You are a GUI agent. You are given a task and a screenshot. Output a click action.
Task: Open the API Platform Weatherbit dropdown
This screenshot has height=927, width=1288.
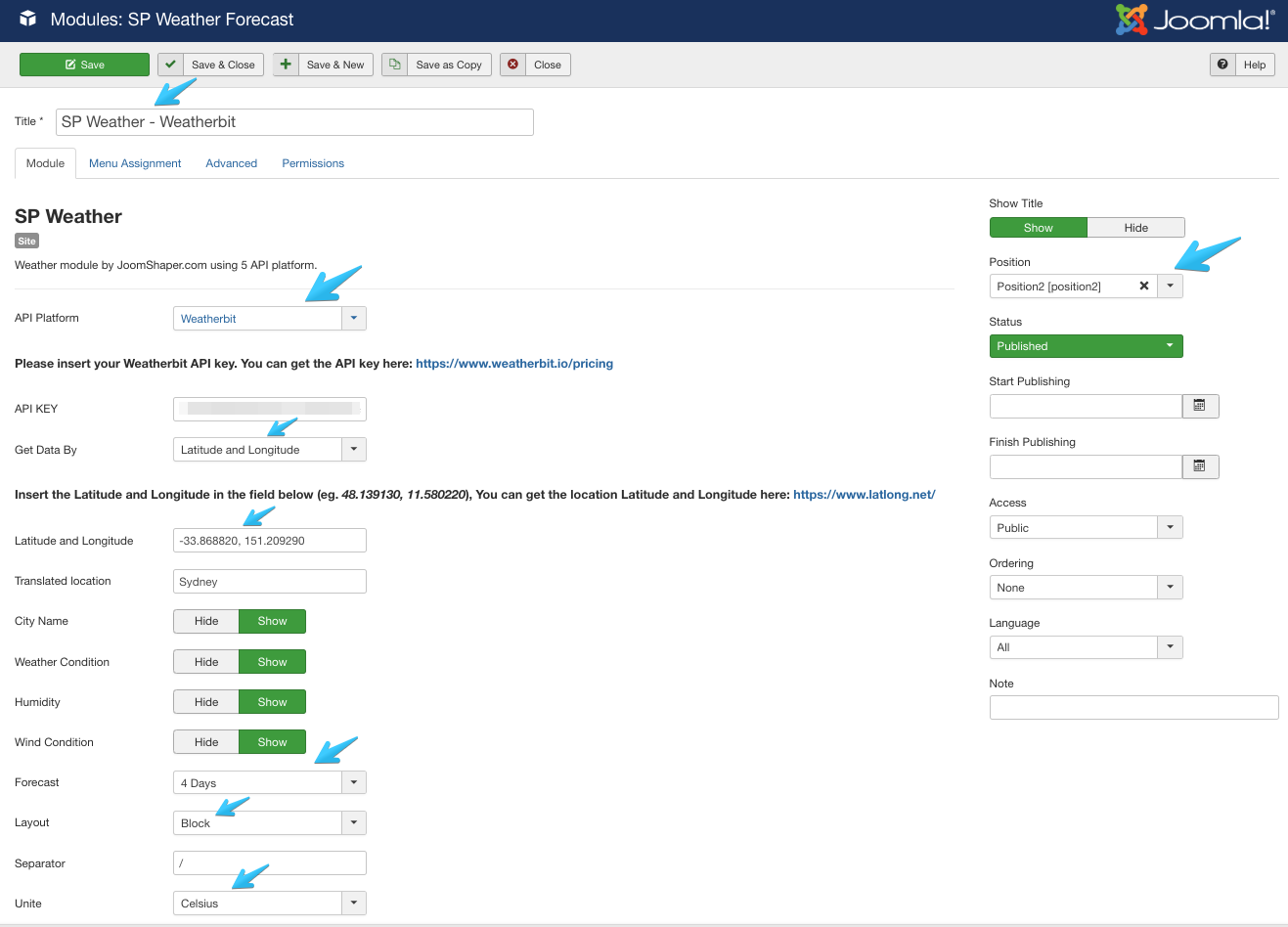(x=270, y=319)
